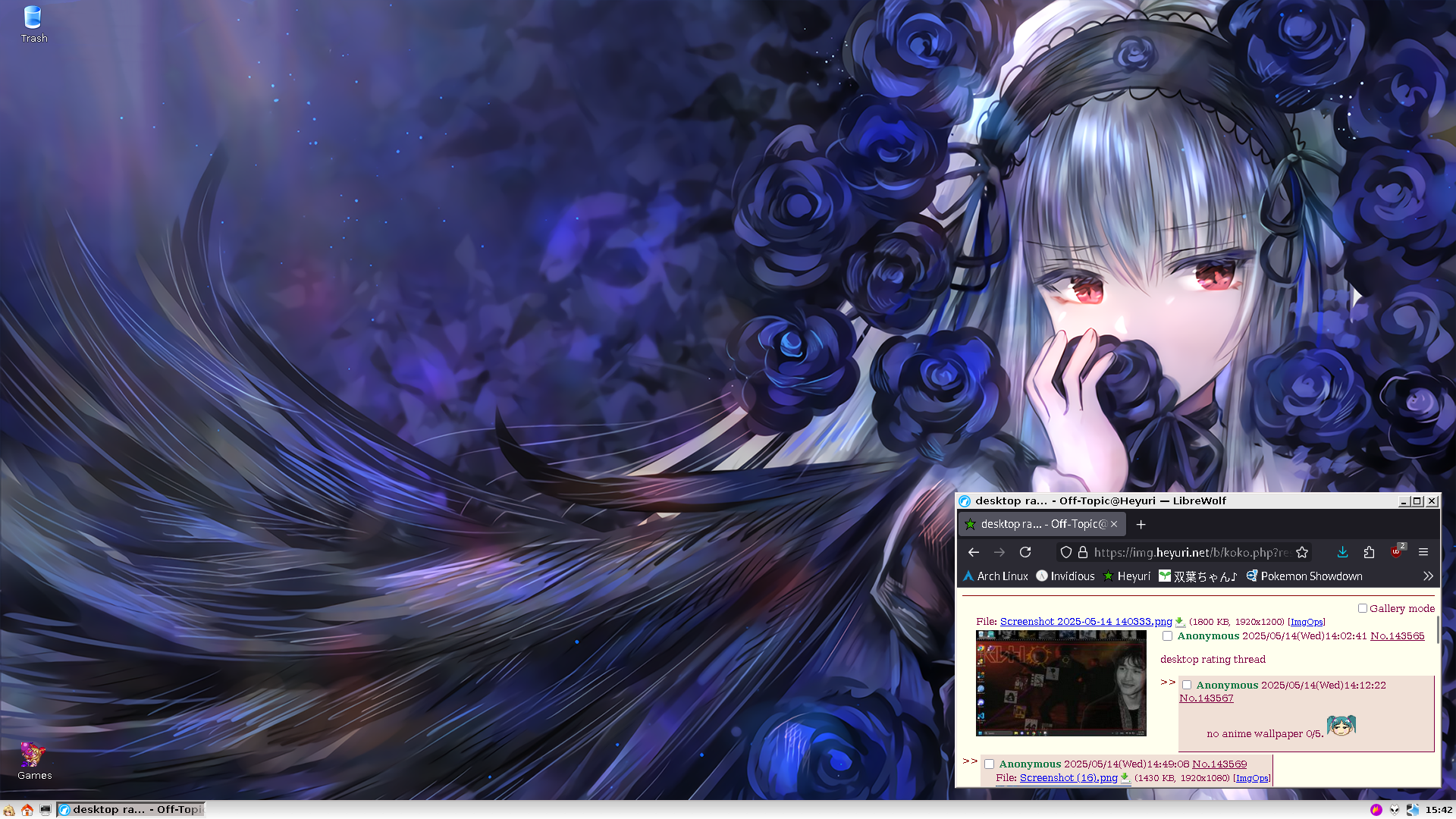Reload the page in LibreWolf
This screenshot has height=819, width=1456.
click(x=1025, y=552)
